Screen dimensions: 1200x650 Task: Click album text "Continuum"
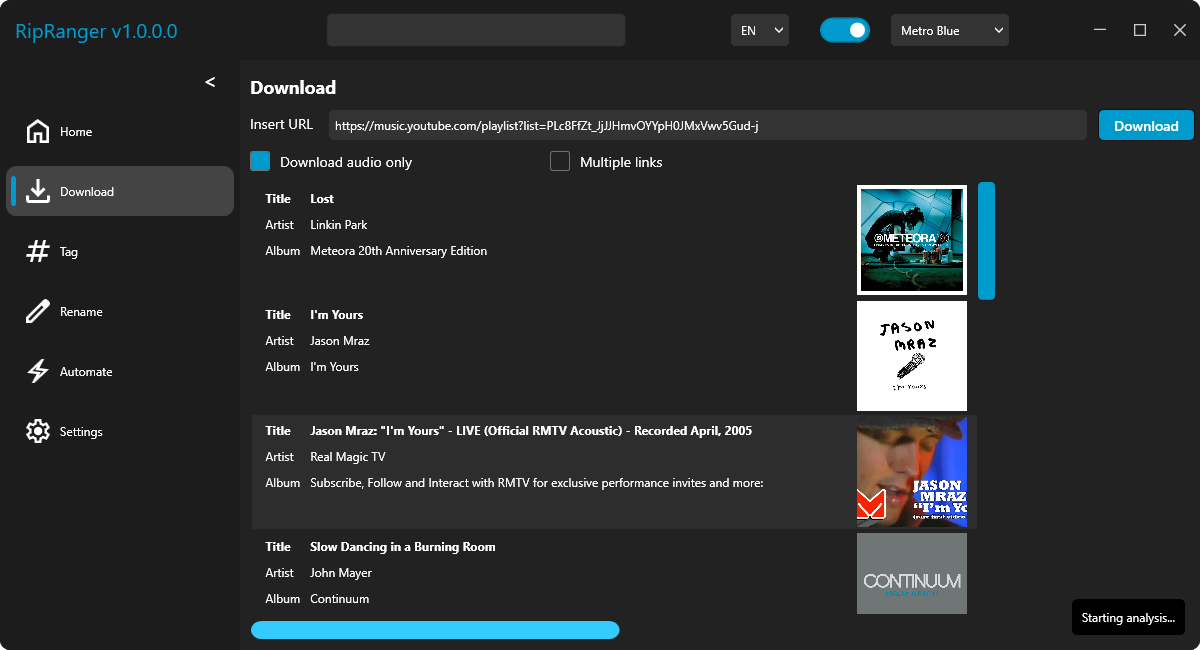[340, 599]
